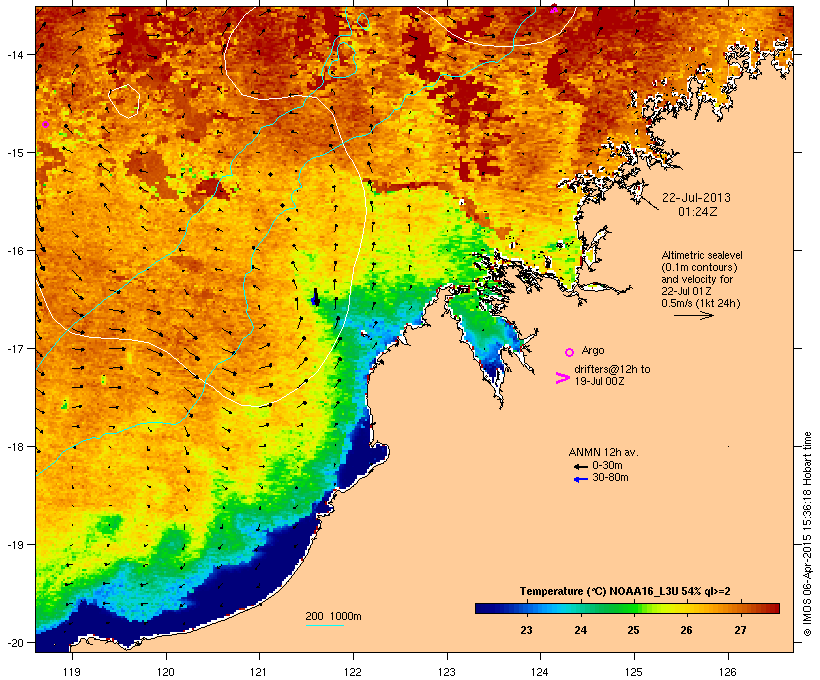Click the latitude axis label -20
Viewport: 820px width, 680px height.
click(14, 643)
